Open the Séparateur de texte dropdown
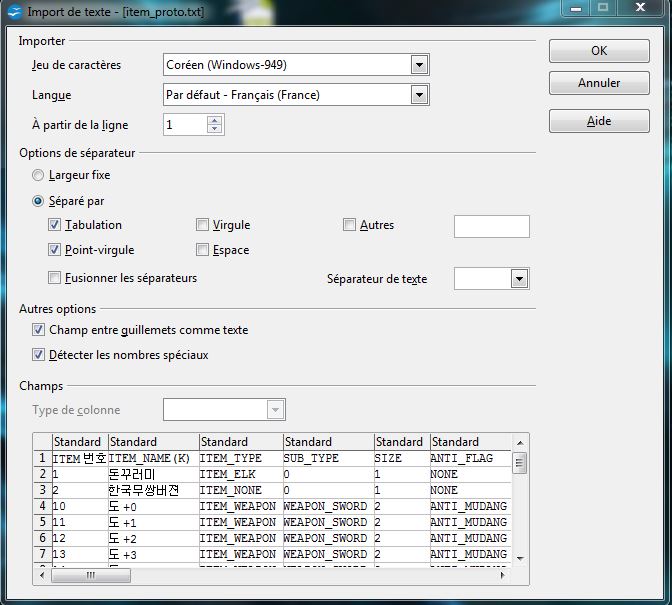Image resolution: width=672 pixels, height=605 pixels. tap(519, 279)
